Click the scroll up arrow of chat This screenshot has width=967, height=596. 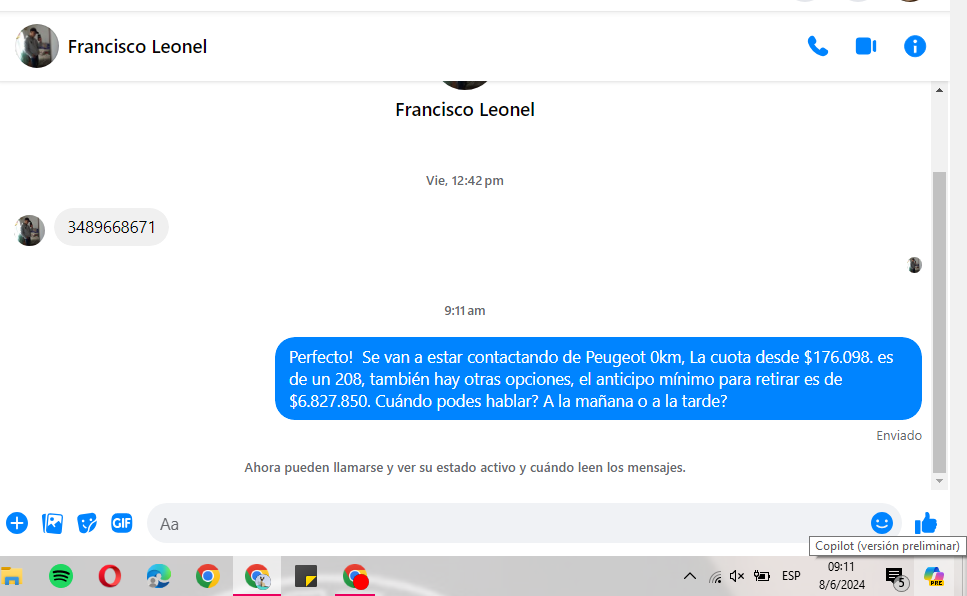[939, 90]
